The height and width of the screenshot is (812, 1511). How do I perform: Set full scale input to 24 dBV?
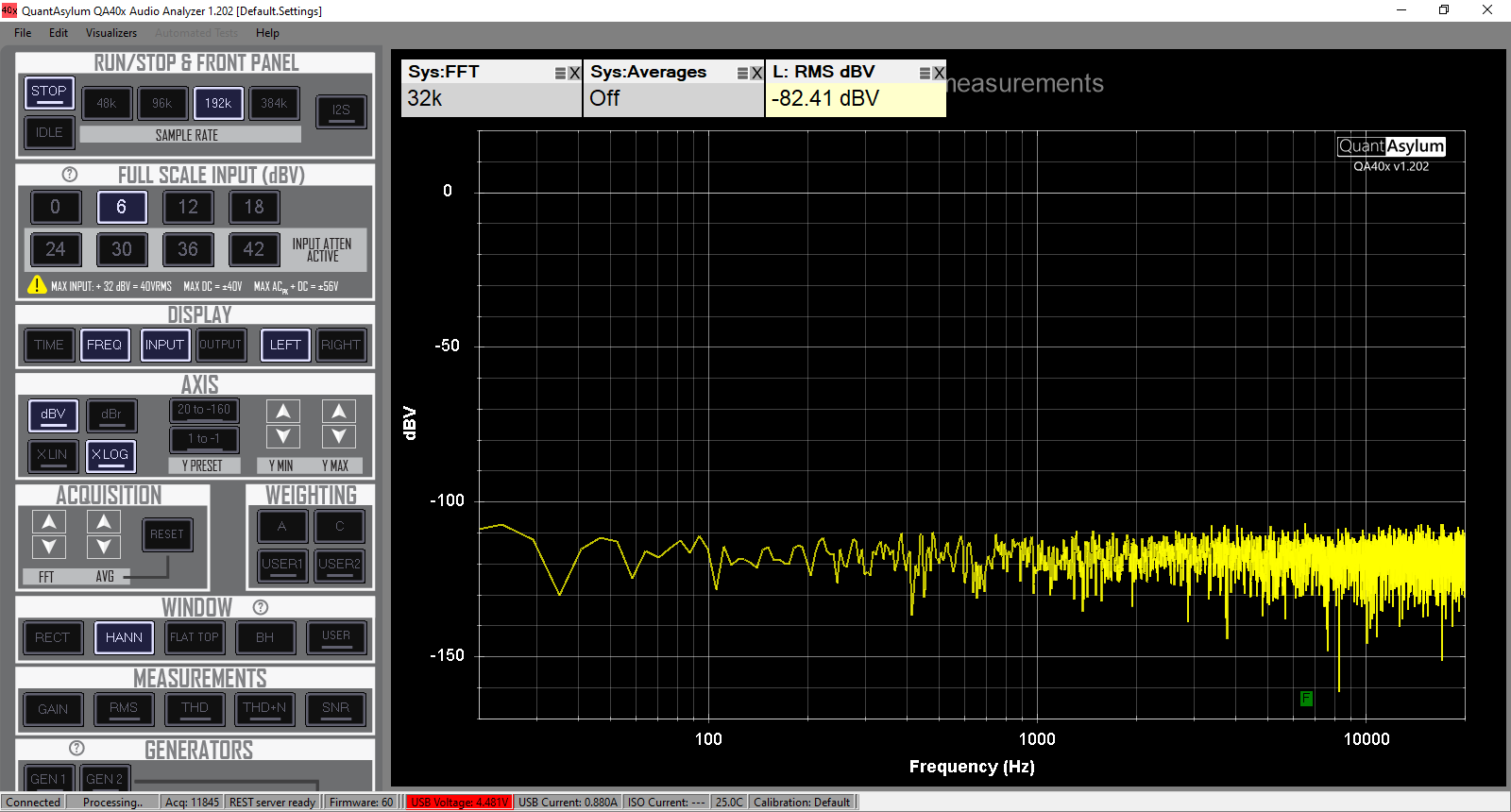tap(56, 249)
